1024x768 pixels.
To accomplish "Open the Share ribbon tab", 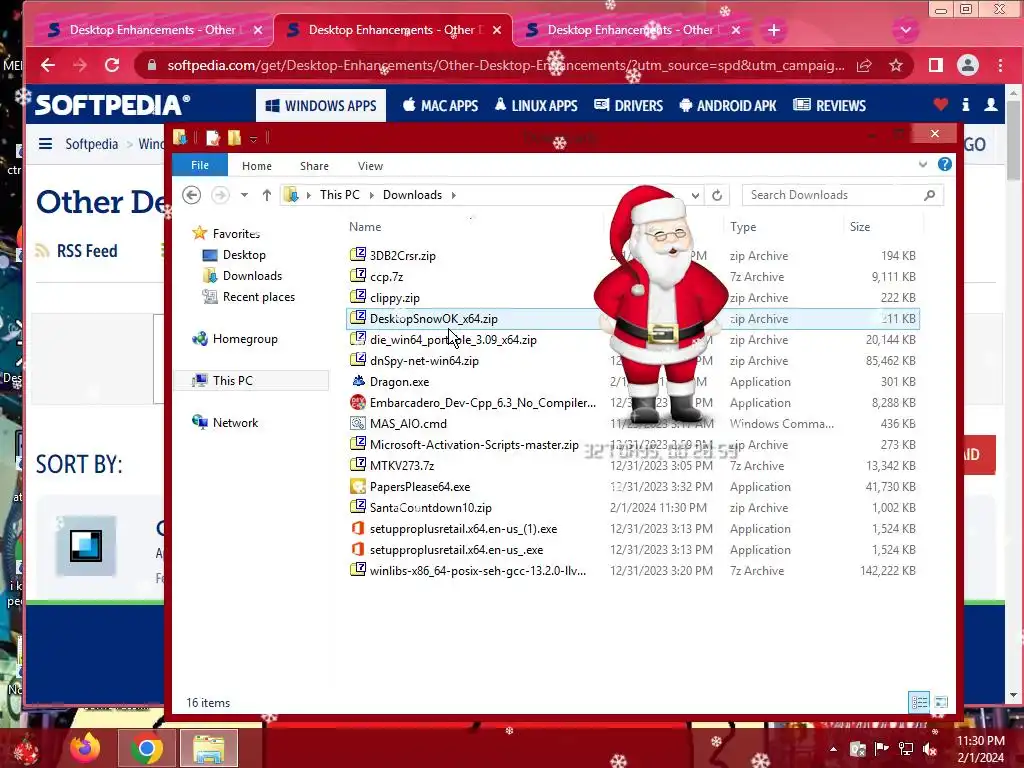I will click(314, 166).
